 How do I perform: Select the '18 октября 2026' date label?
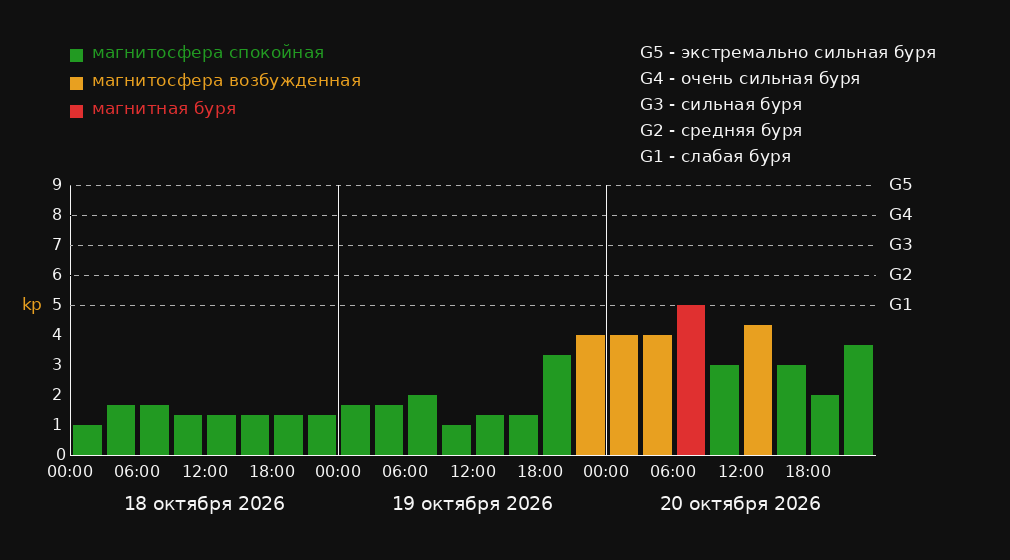click(204, 504)
